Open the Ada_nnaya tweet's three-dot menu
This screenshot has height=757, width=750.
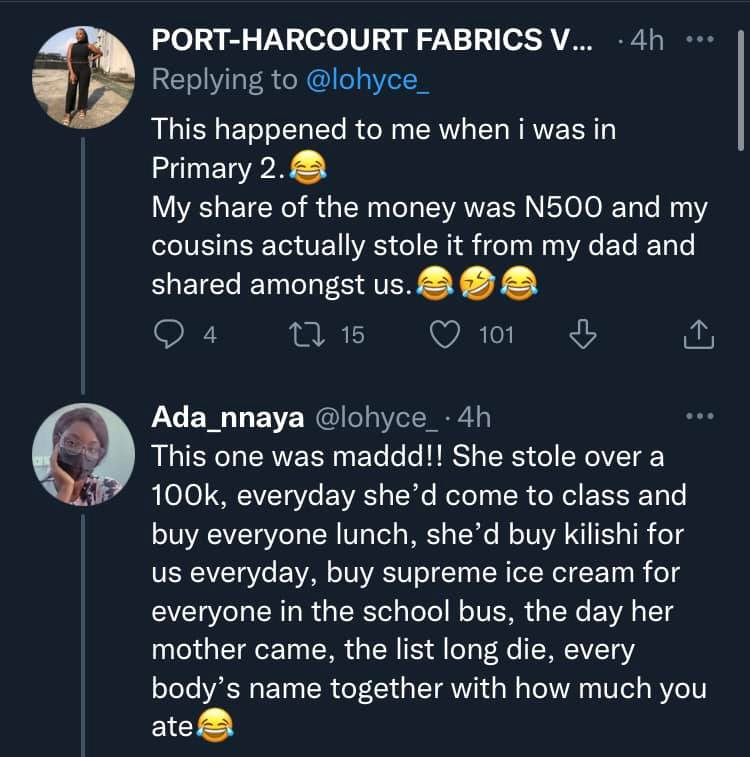698,417
